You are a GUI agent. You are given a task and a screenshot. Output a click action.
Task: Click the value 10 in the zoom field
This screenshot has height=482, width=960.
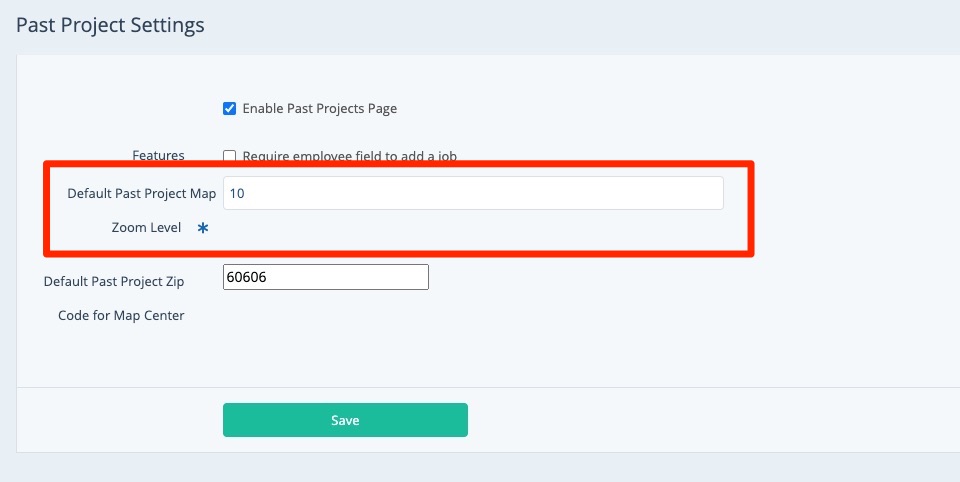click(237, 193)
